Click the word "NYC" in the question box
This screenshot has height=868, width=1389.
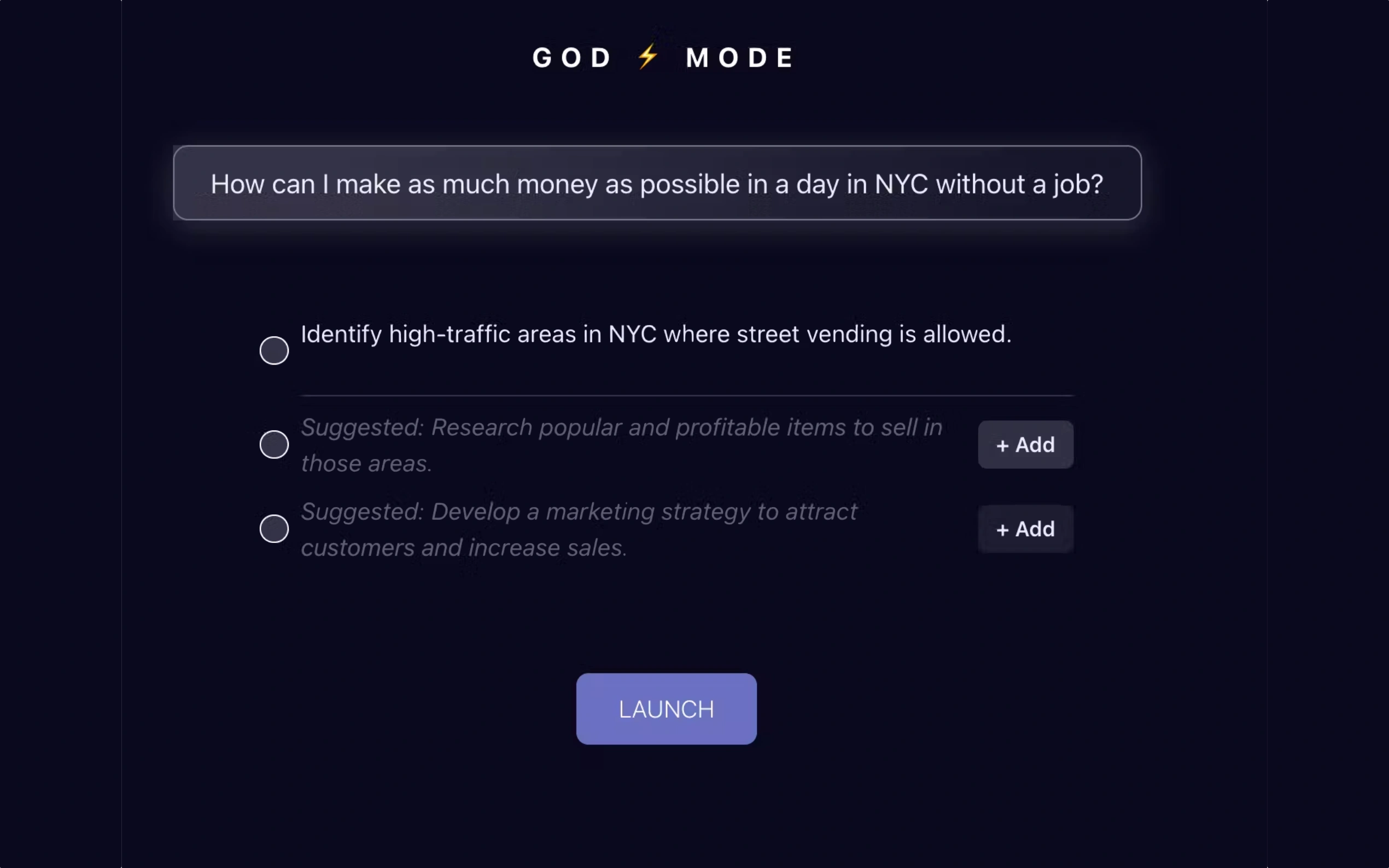[900, 184]
